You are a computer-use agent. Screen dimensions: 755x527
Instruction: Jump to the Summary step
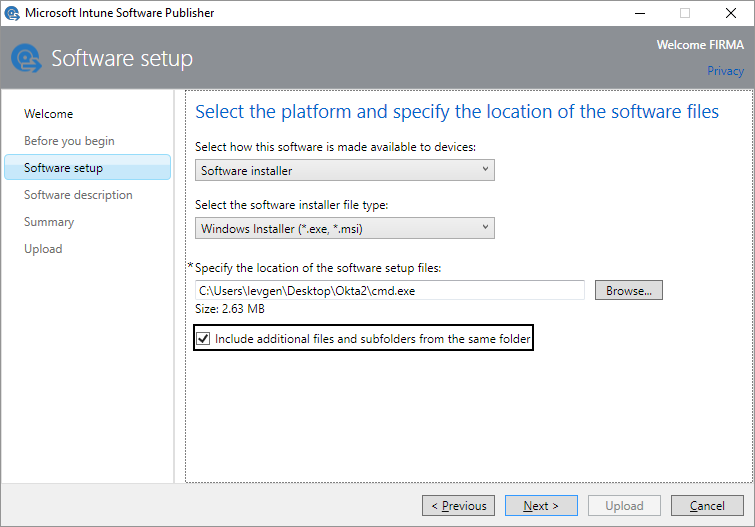[x=49, y=222]
